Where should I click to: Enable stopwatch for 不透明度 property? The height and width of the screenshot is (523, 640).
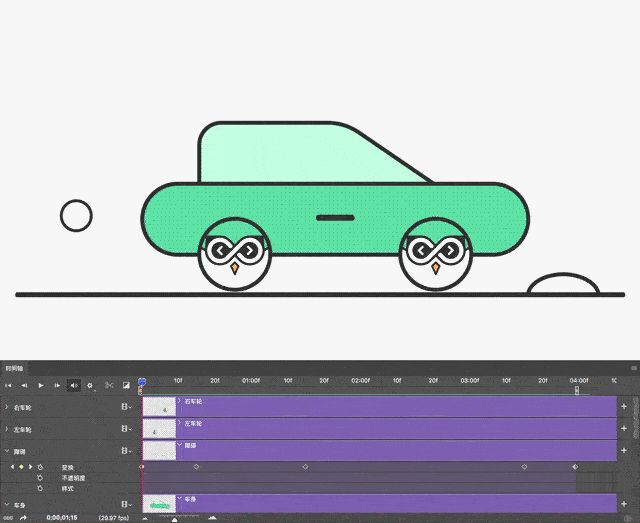point(40,478)
